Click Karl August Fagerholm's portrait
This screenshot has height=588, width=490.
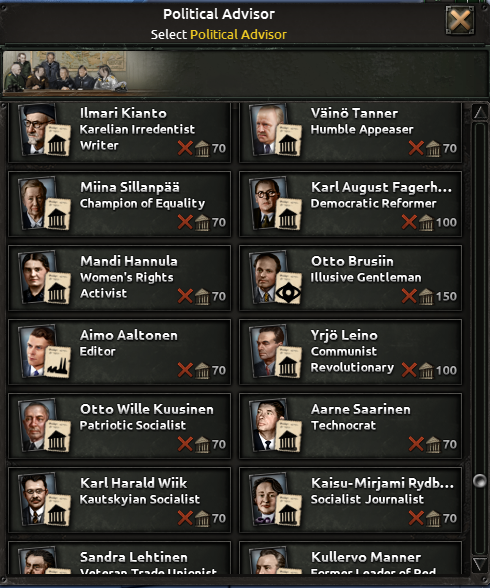click(x=269, y=204)
